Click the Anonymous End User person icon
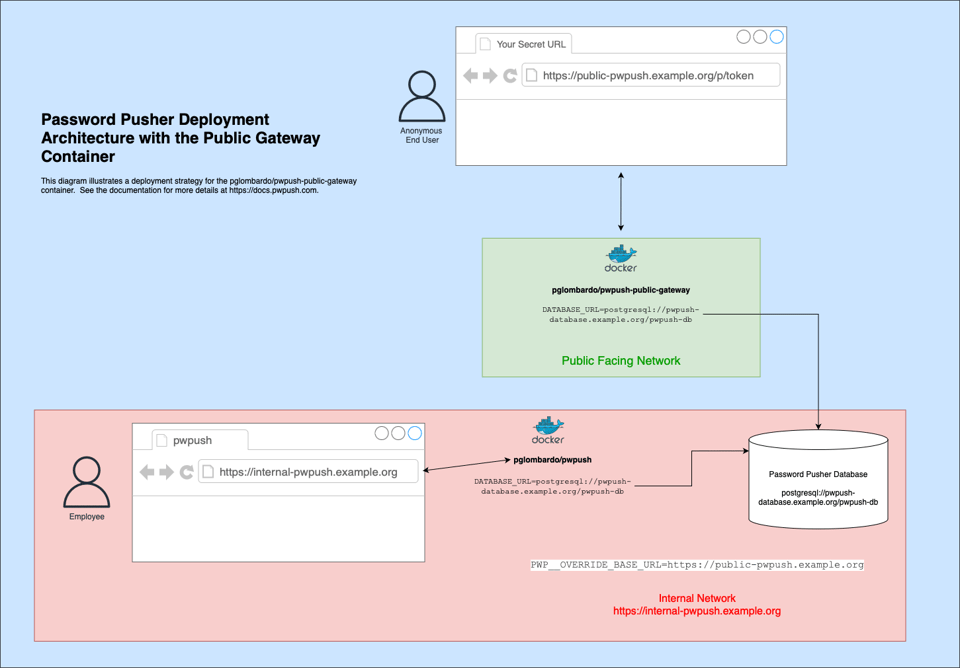The image size is (960, 668). click(x=421, y=97)
